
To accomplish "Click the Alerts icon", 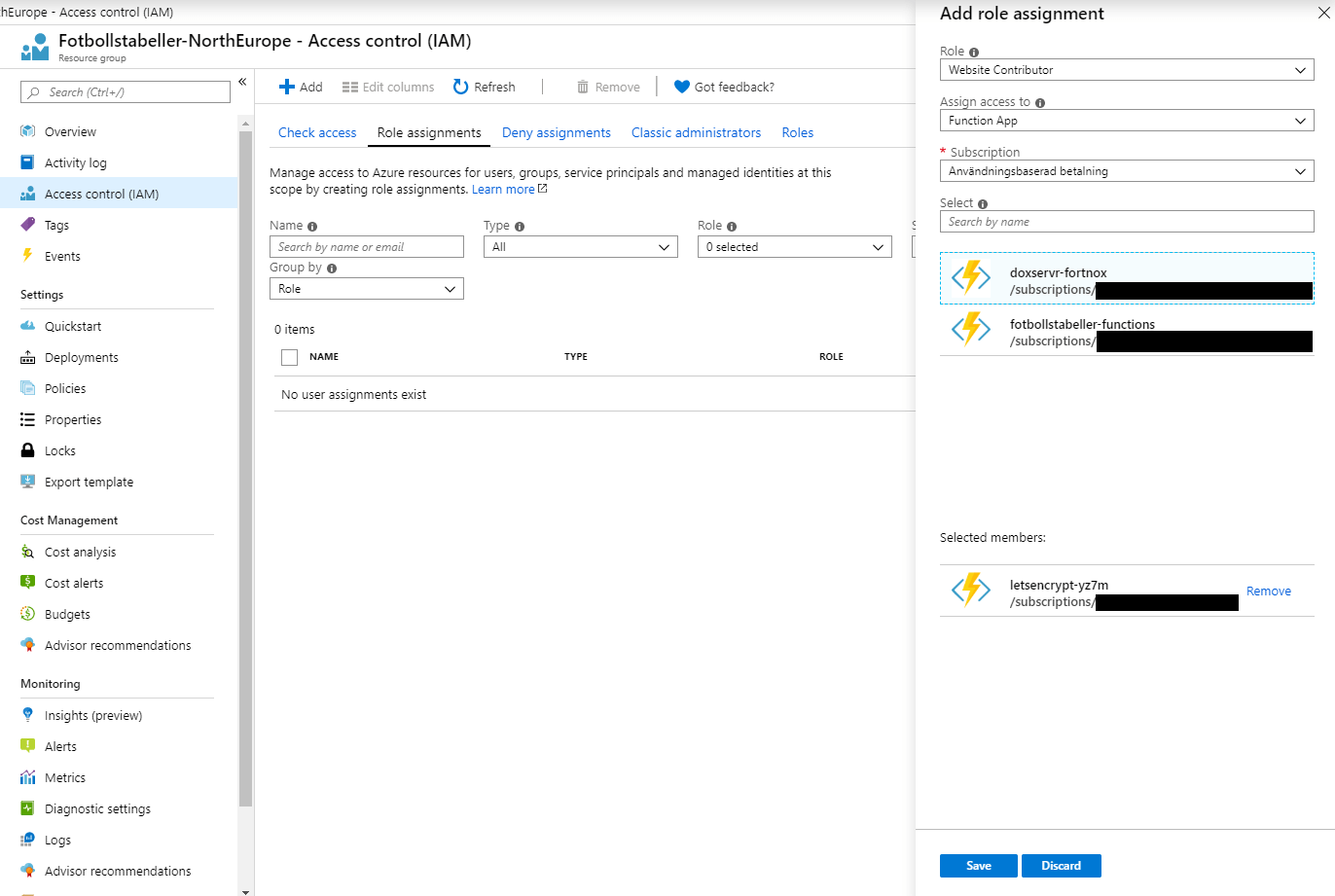I will (x=28, y=746).
